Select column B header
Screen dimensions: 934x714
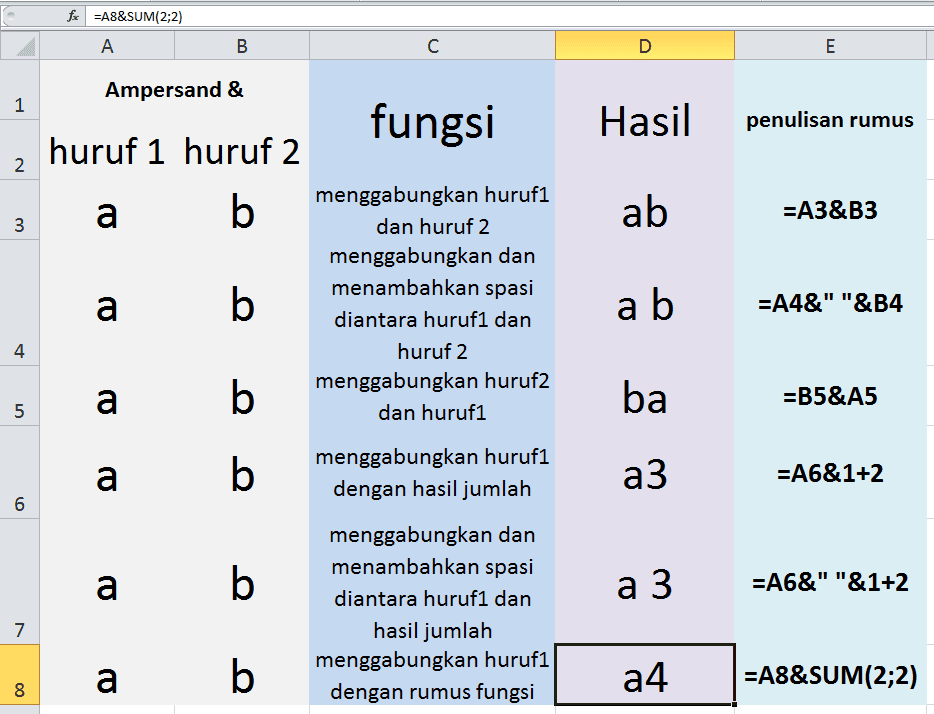click(242, 46)
